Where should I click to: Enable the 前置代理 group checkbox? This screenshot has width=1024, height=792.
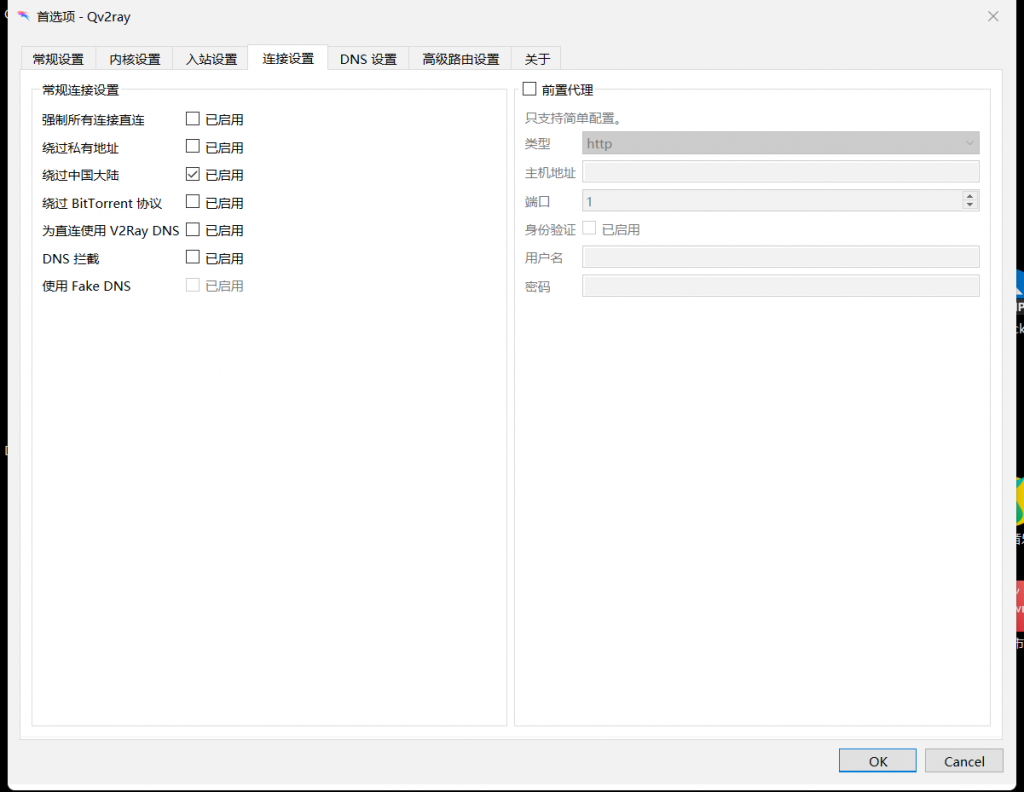pos(530,90)
